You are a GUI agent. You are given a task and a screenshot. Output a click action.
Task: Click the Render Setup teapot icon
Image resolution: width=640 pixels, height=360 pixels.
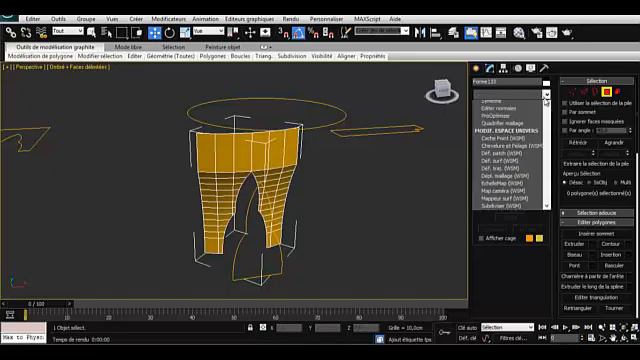[x=537, y=32]
